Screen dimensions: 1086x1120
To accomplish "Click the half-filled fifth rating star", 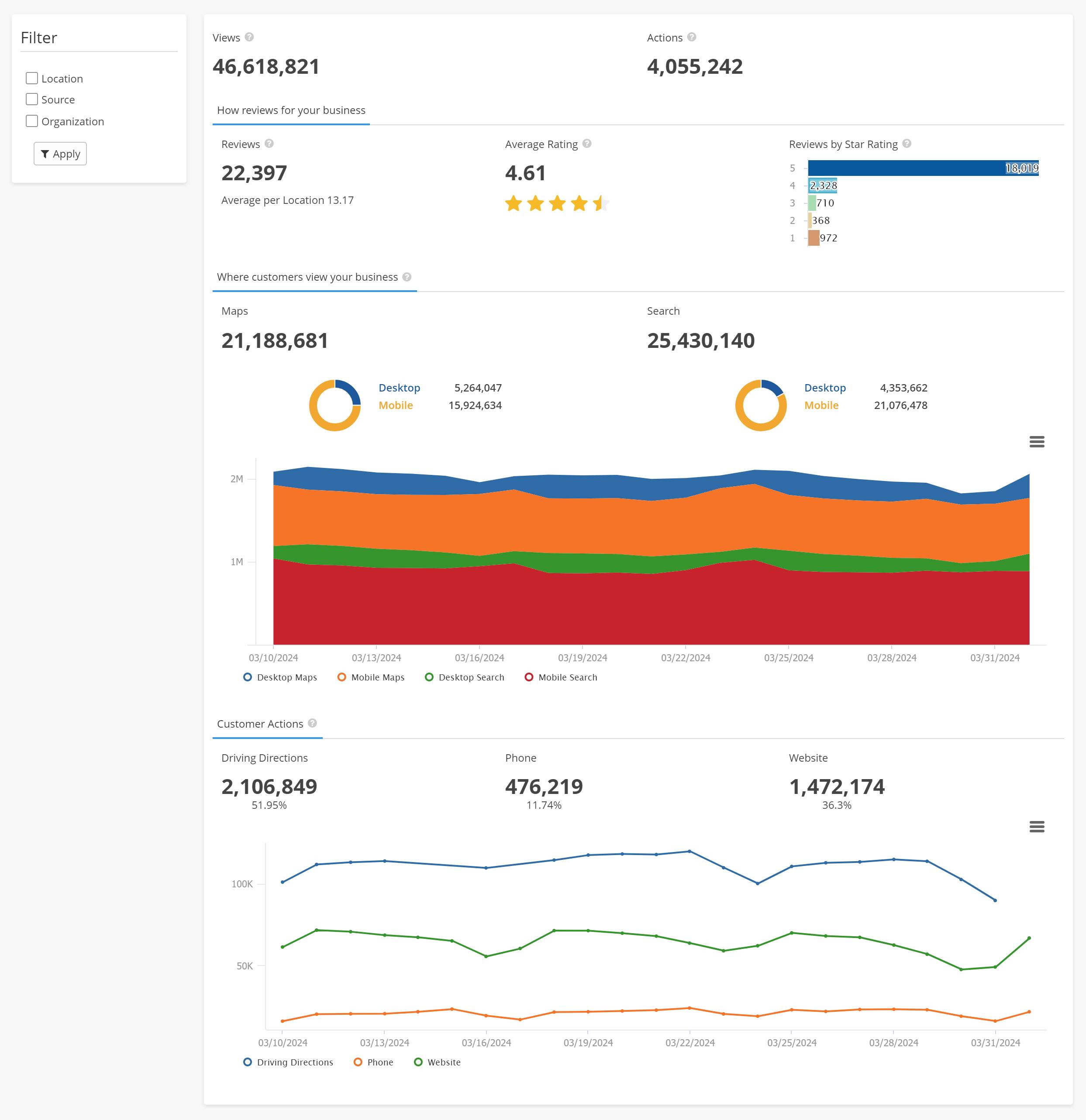I will 601,203.
